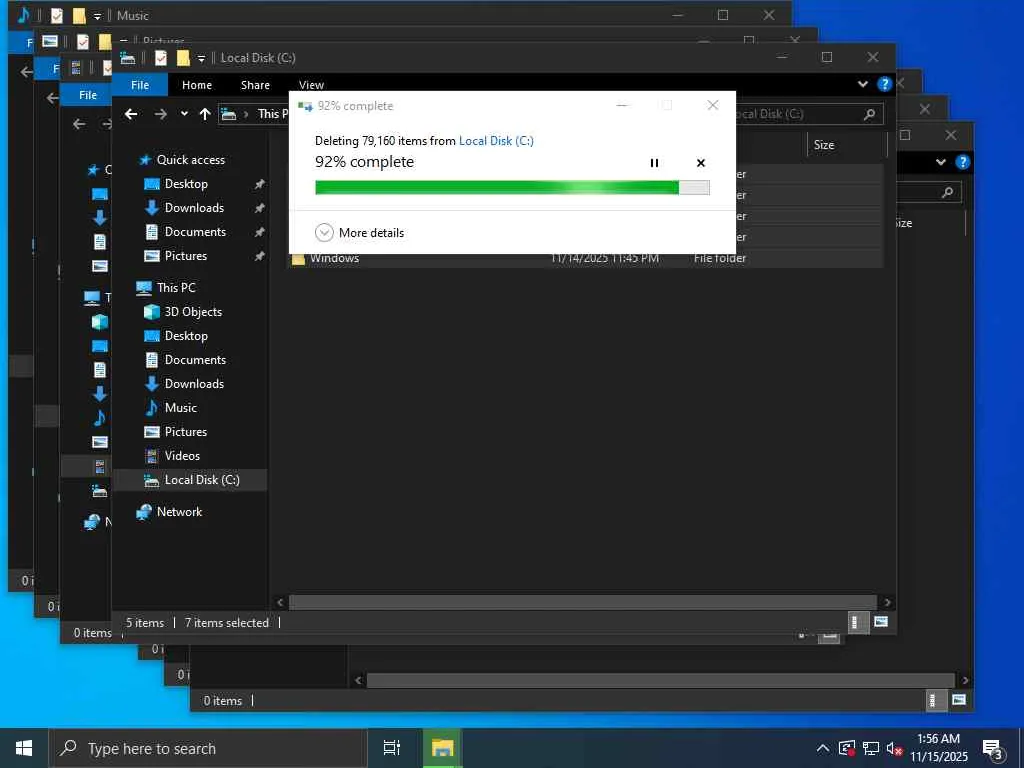Switch to Large icons view in Local Disk window
The height and width of the screenshot is (768, 1024).
point(881,622)
